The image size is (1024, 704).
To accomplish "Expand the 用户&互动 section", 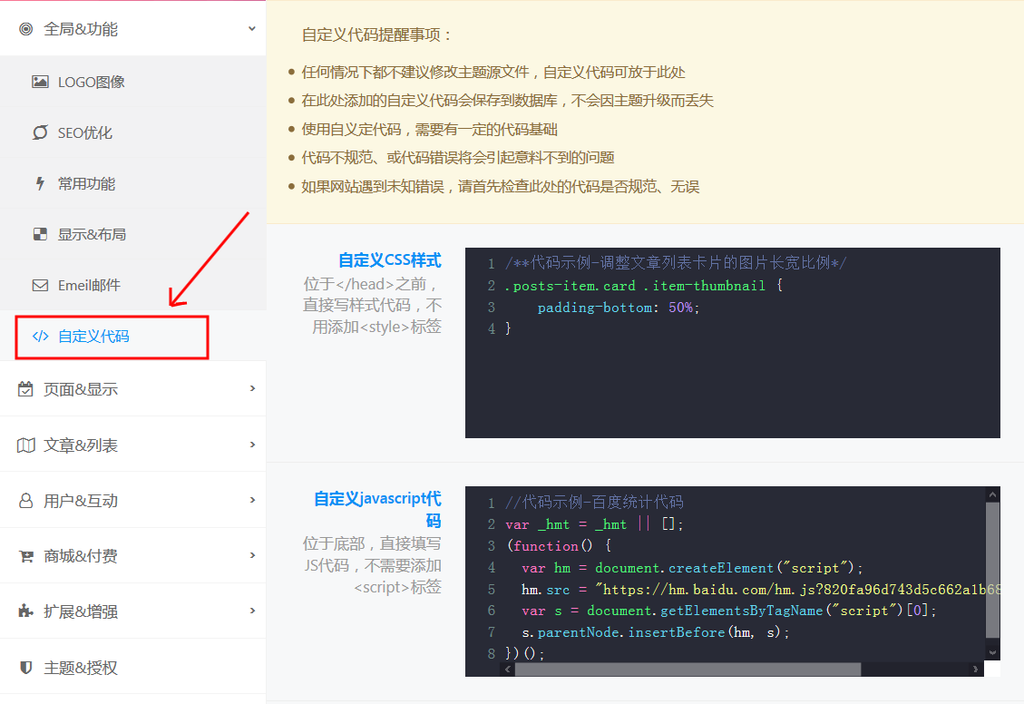I will (251, 499).
